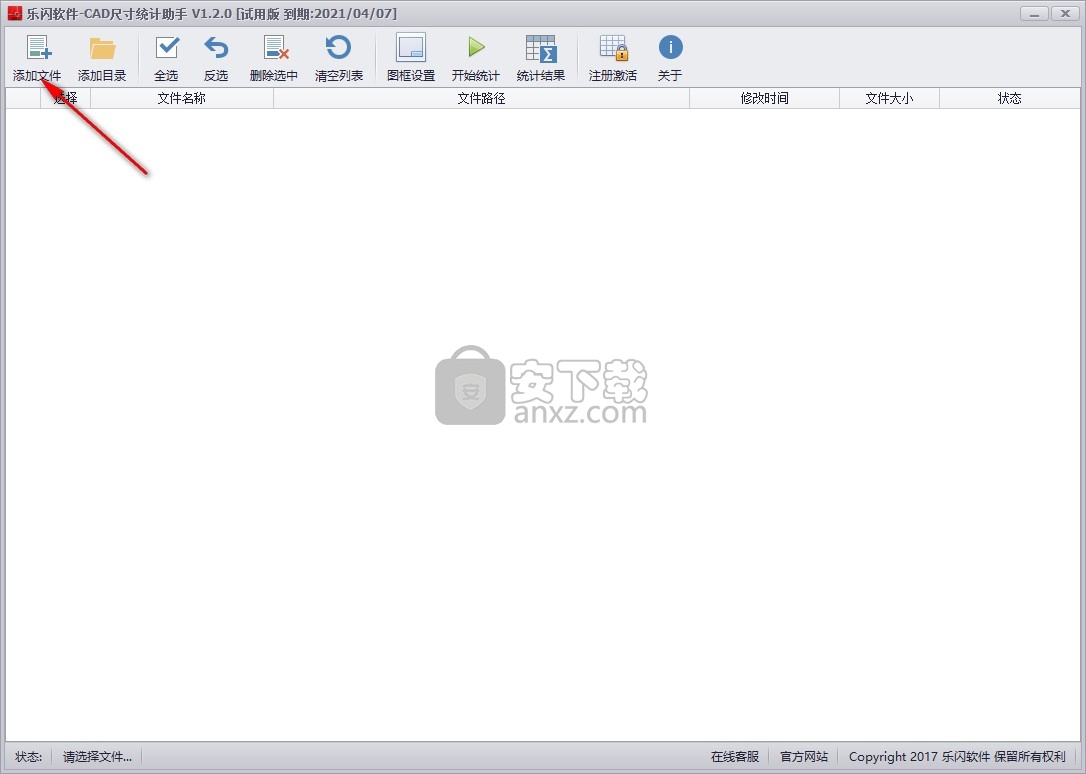This screenshot has height=774, width=1086.
Task: Click Invert Selection (反选) icon
Action: (216, 48)
